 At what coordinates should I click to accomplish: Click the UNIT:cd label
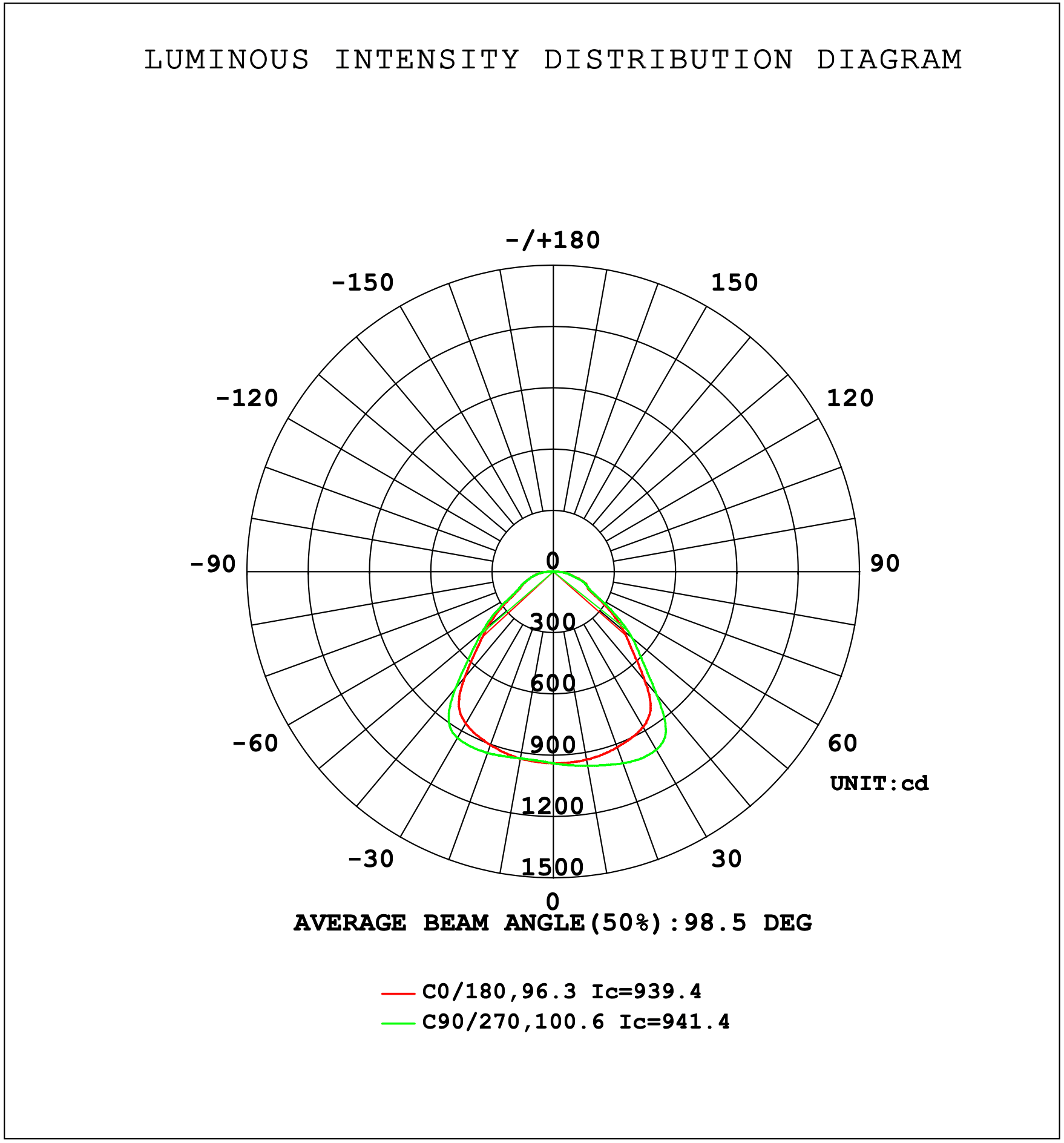pyautogui.click(x=879, y=784)
